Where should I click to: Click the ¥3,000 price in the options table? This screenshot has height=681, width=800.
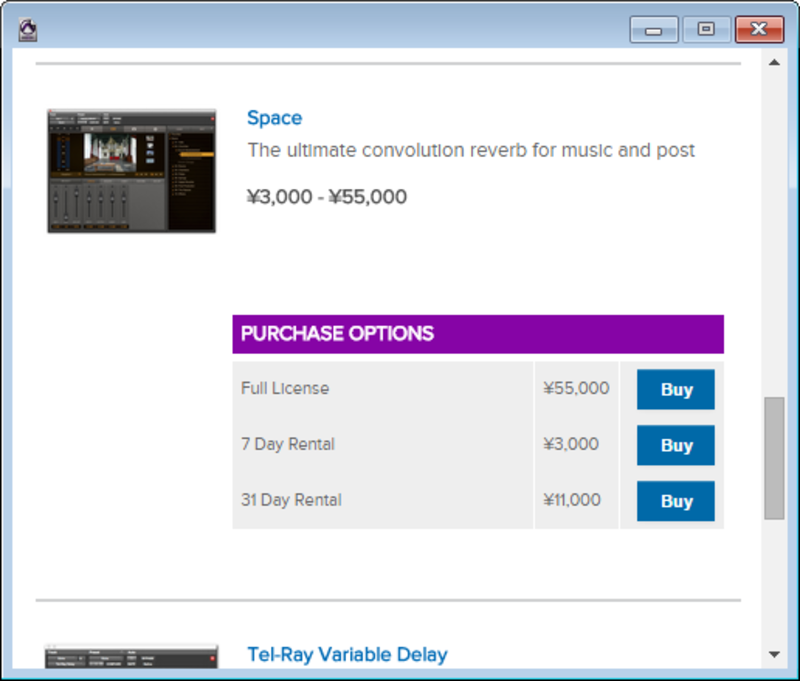pos(571,444)
